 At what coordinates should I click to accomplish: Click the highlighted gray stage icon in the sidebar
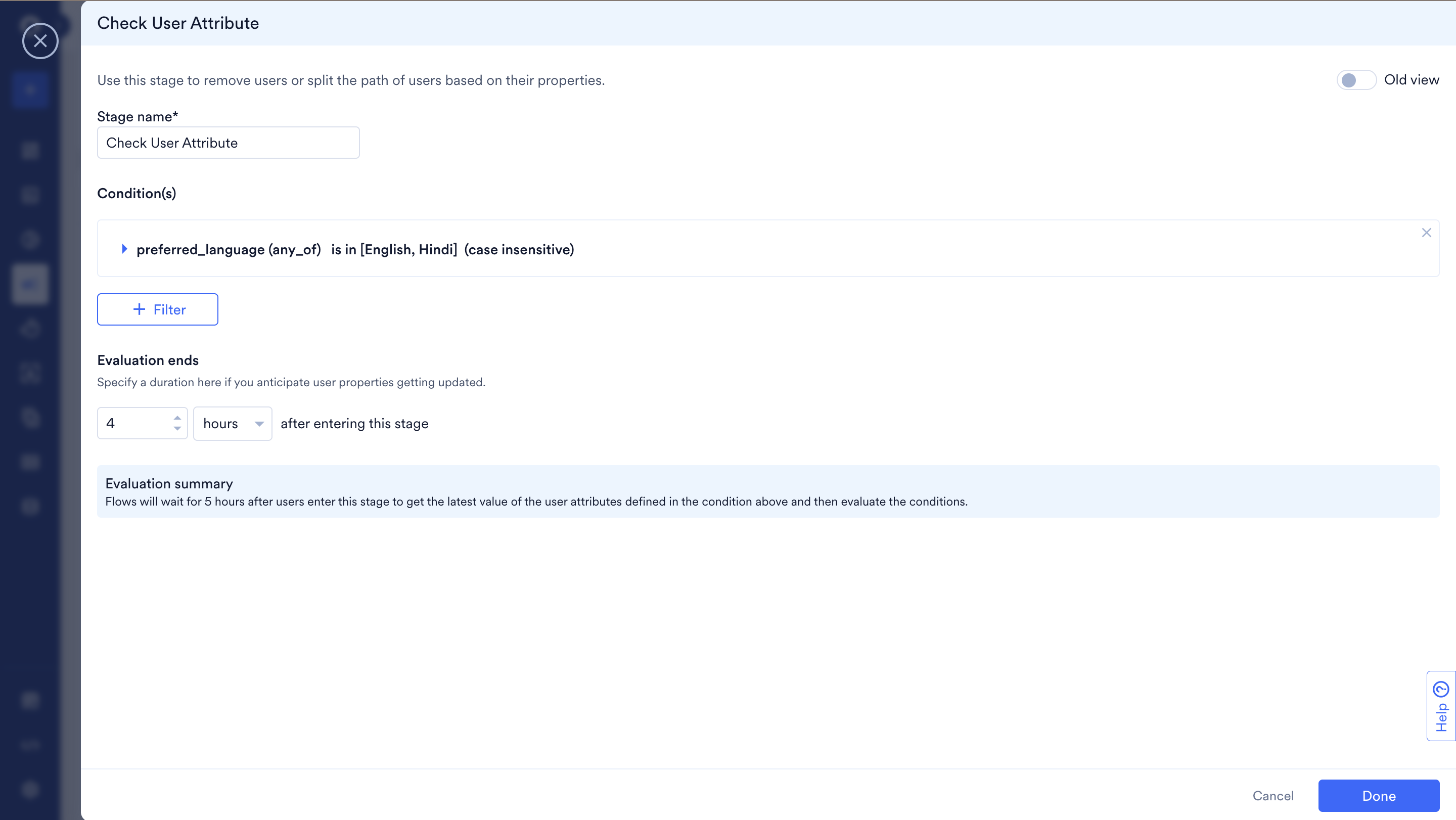29,284
